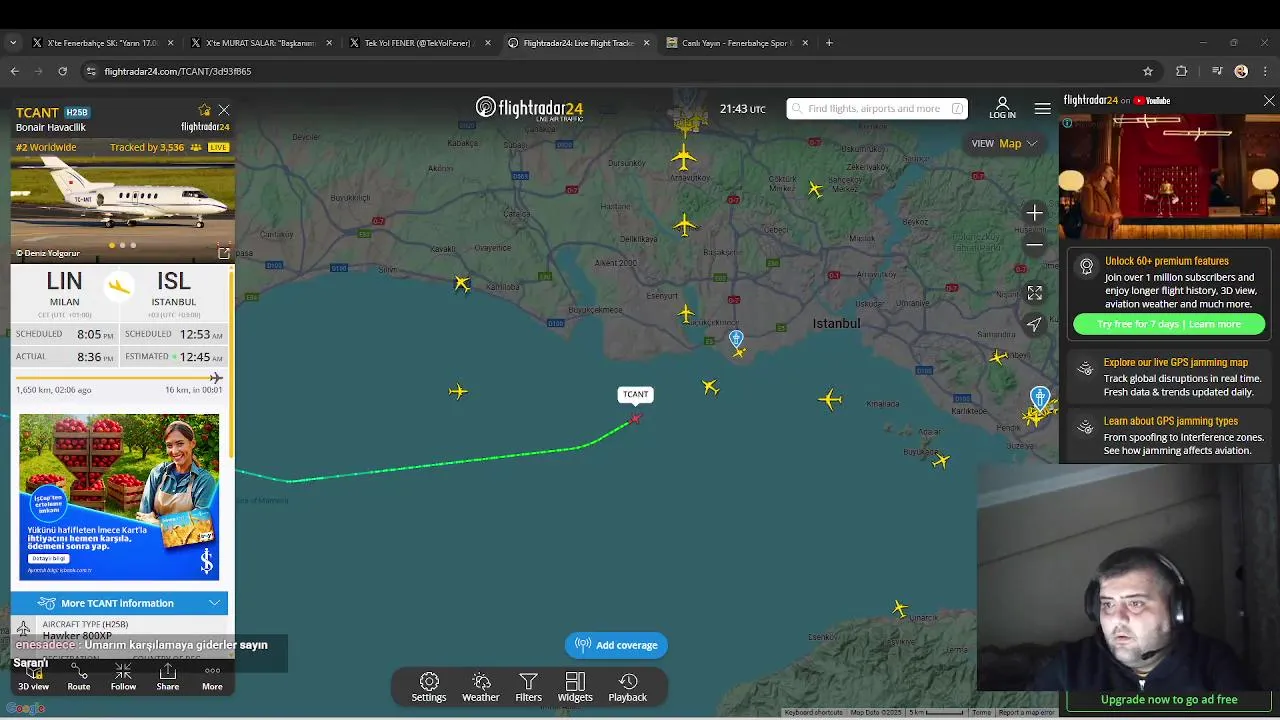
Task: Click Try free for 7 days button
Action: (1169, 324)
